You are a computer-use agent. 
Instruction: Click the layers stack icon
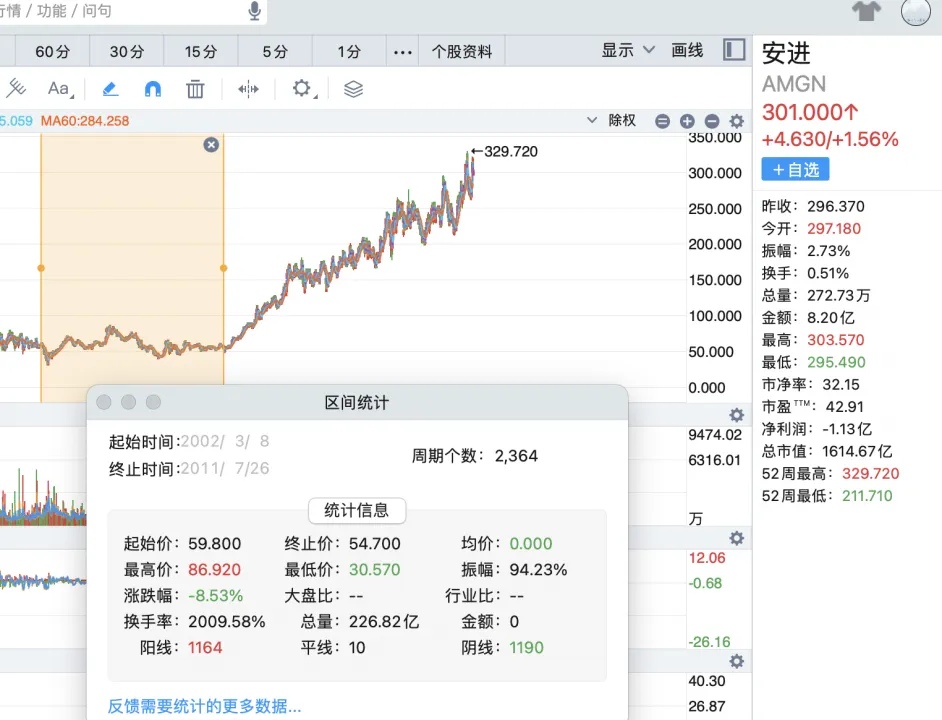coord(353,89)
